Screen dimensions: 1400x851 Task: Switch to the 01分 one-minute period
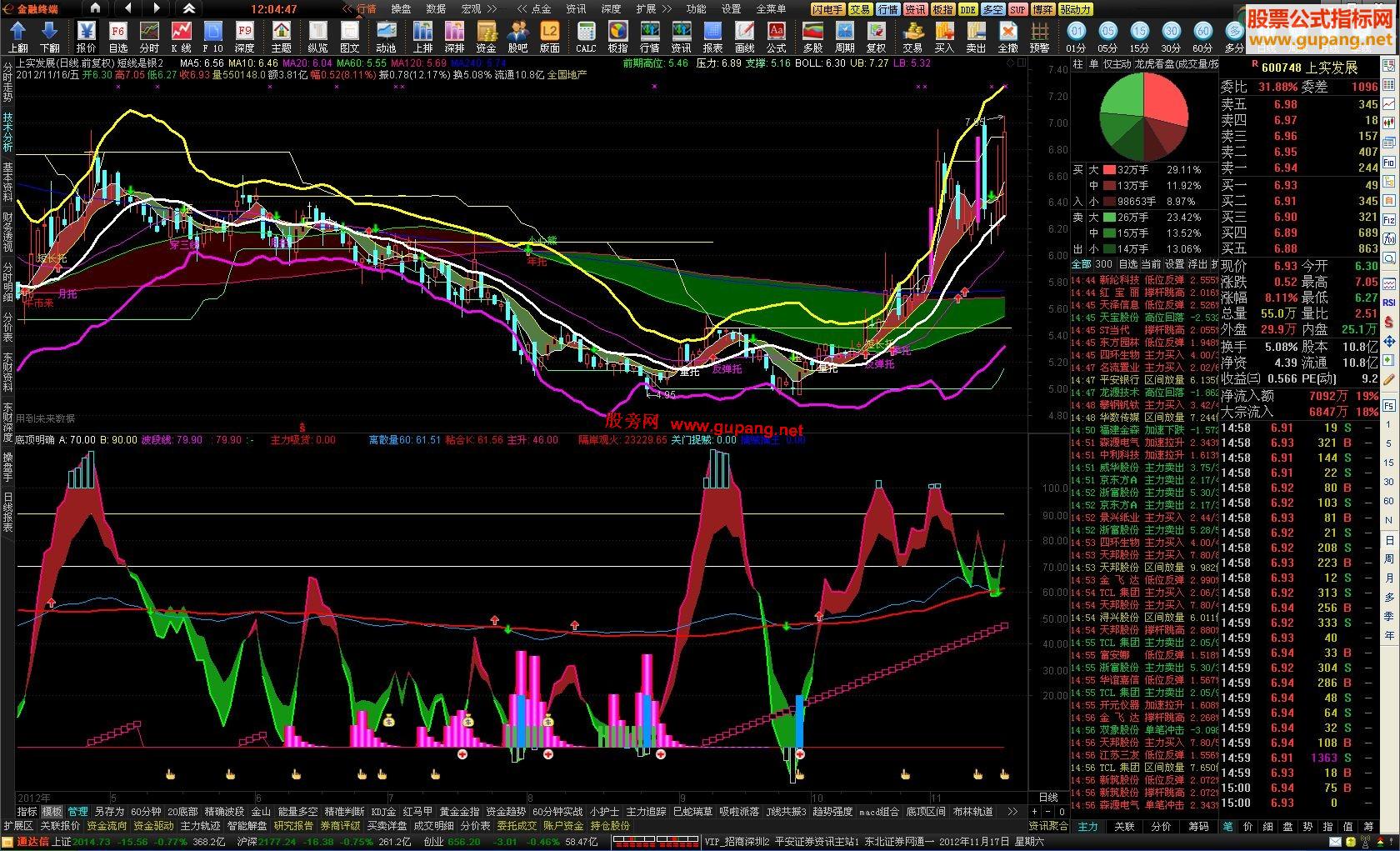coord(1076,37)
